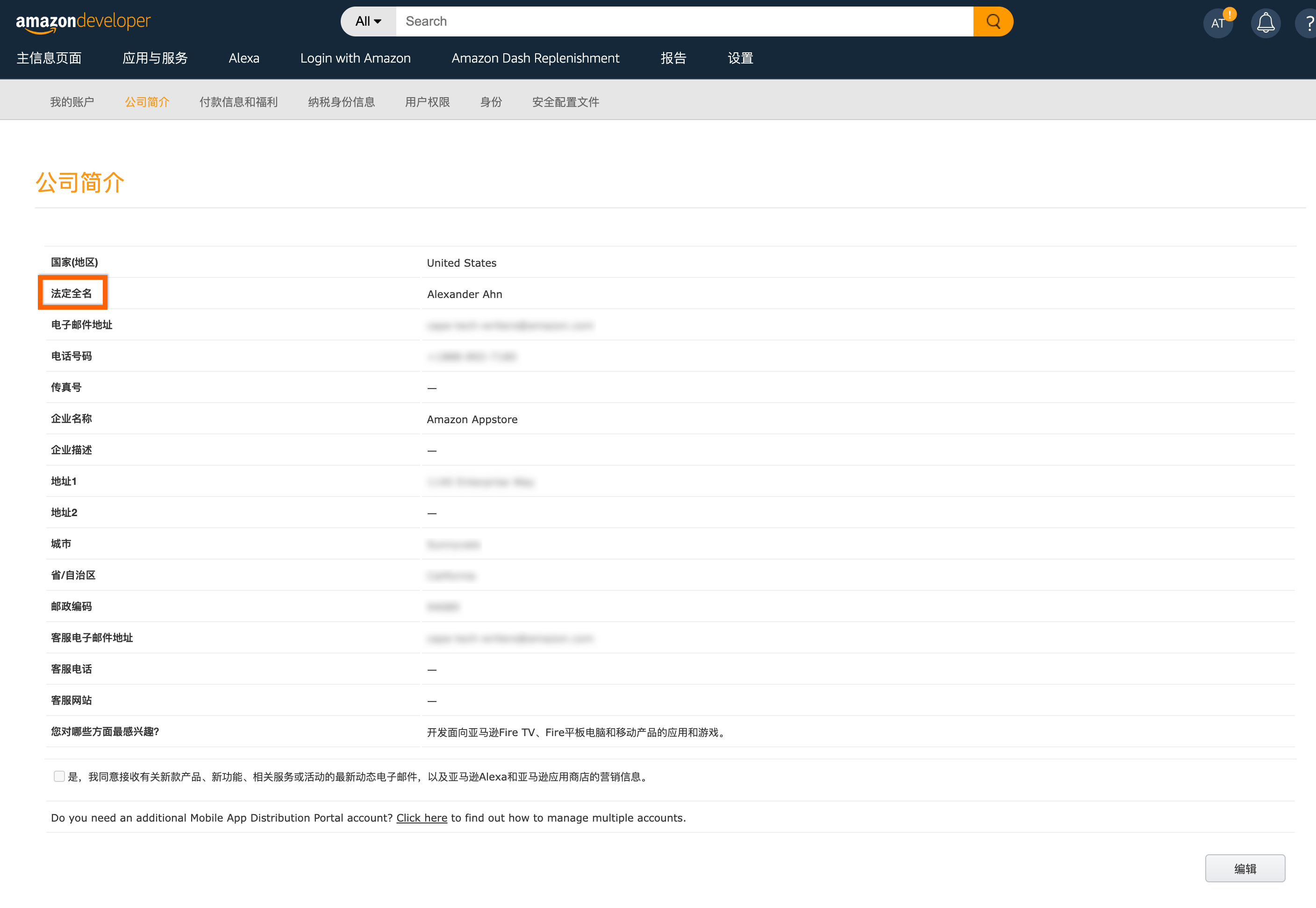Screen dimensions: 1316x908
Task: Click the orange search magnifier button
Action: [x=993, y=21]
